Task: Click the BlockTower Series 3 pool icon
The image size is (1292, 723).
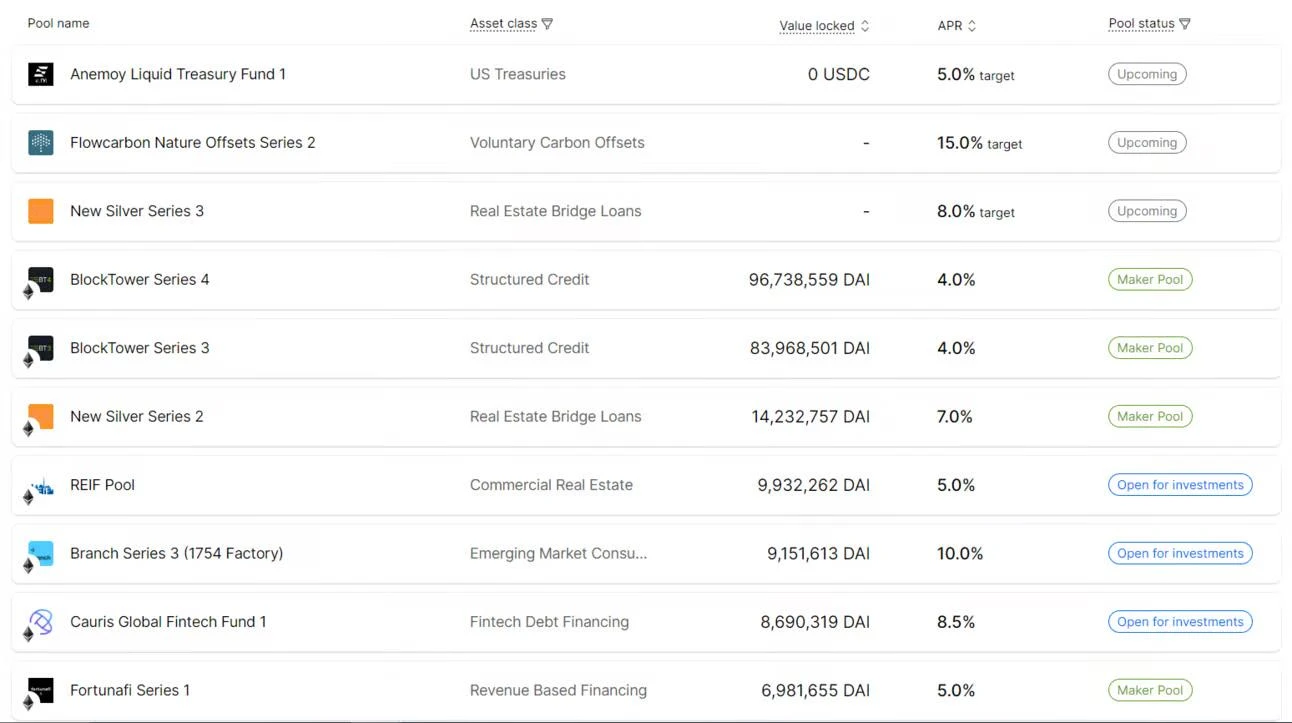Action: click(41, 348)
